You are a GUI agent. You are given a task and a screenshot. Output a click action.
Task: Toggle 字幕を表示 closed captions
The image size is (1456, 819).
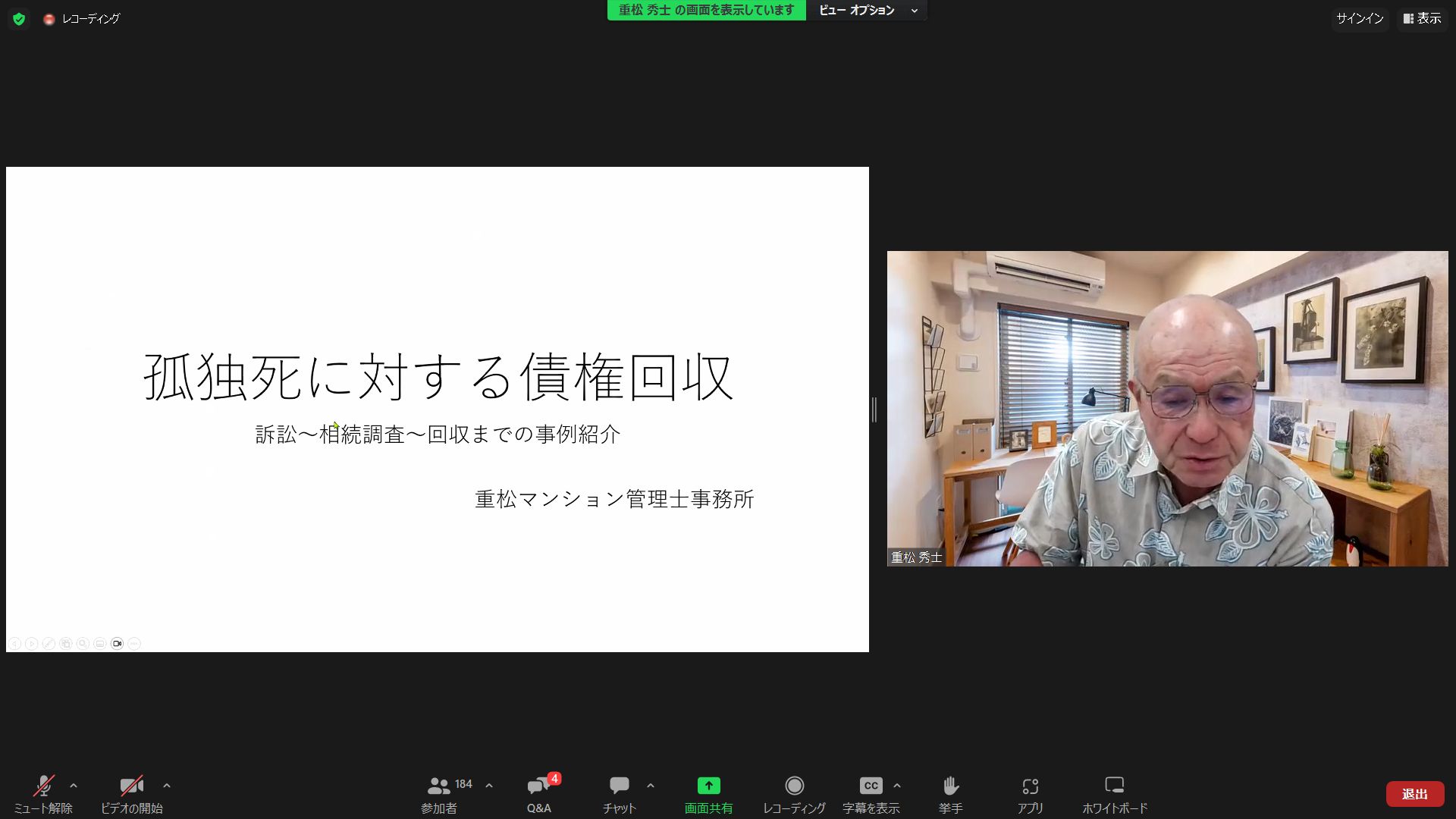pyautogui.click(x=871, y=794)
